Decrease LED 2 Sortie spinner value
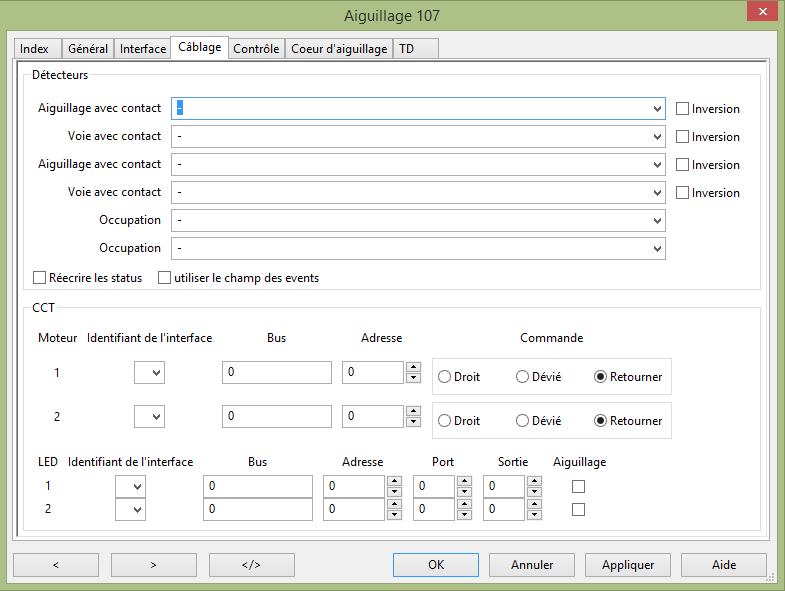This screenshot has width=785, height=591. tap(533, 515)
